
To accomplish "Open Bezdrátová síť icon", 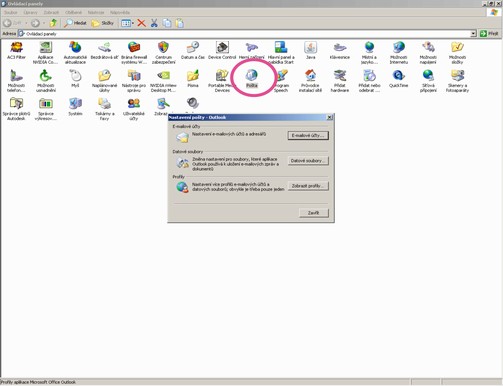I will [104, 48].
